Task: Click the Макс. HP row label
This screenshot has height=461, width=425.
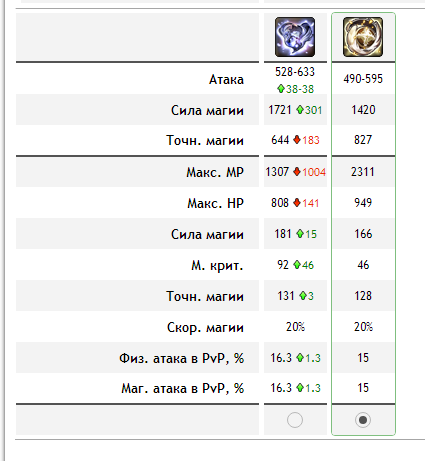Action: coord(216,203)
